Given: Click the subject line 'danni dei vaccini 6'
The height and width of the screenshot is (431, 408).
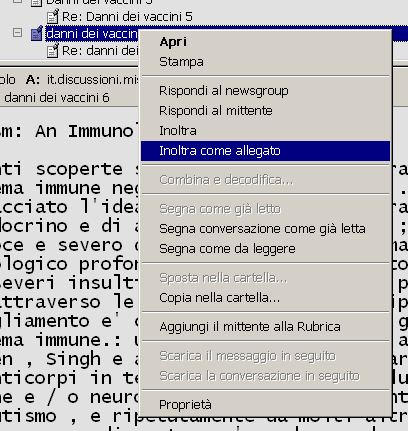Looking at the screenshot, I should pyautogui.click(x=57, y=98).
